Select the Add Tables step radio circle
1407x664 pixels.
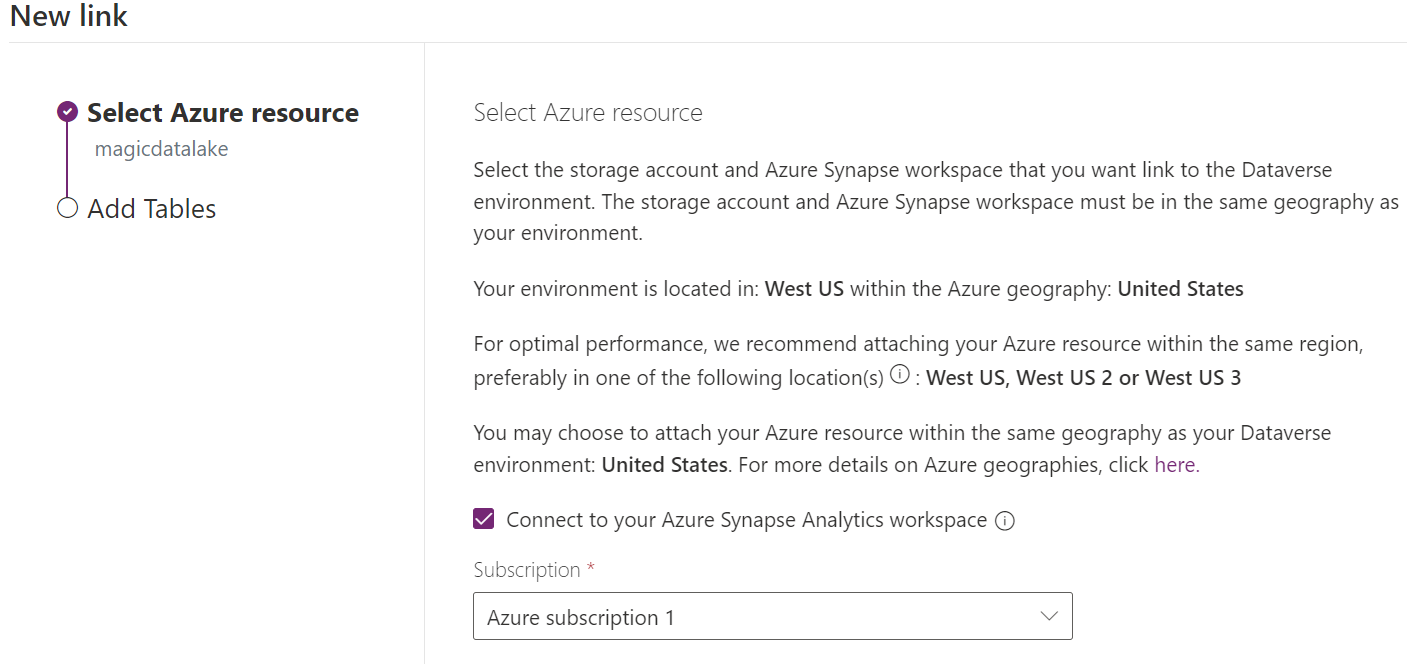click(x=66, y=208)
